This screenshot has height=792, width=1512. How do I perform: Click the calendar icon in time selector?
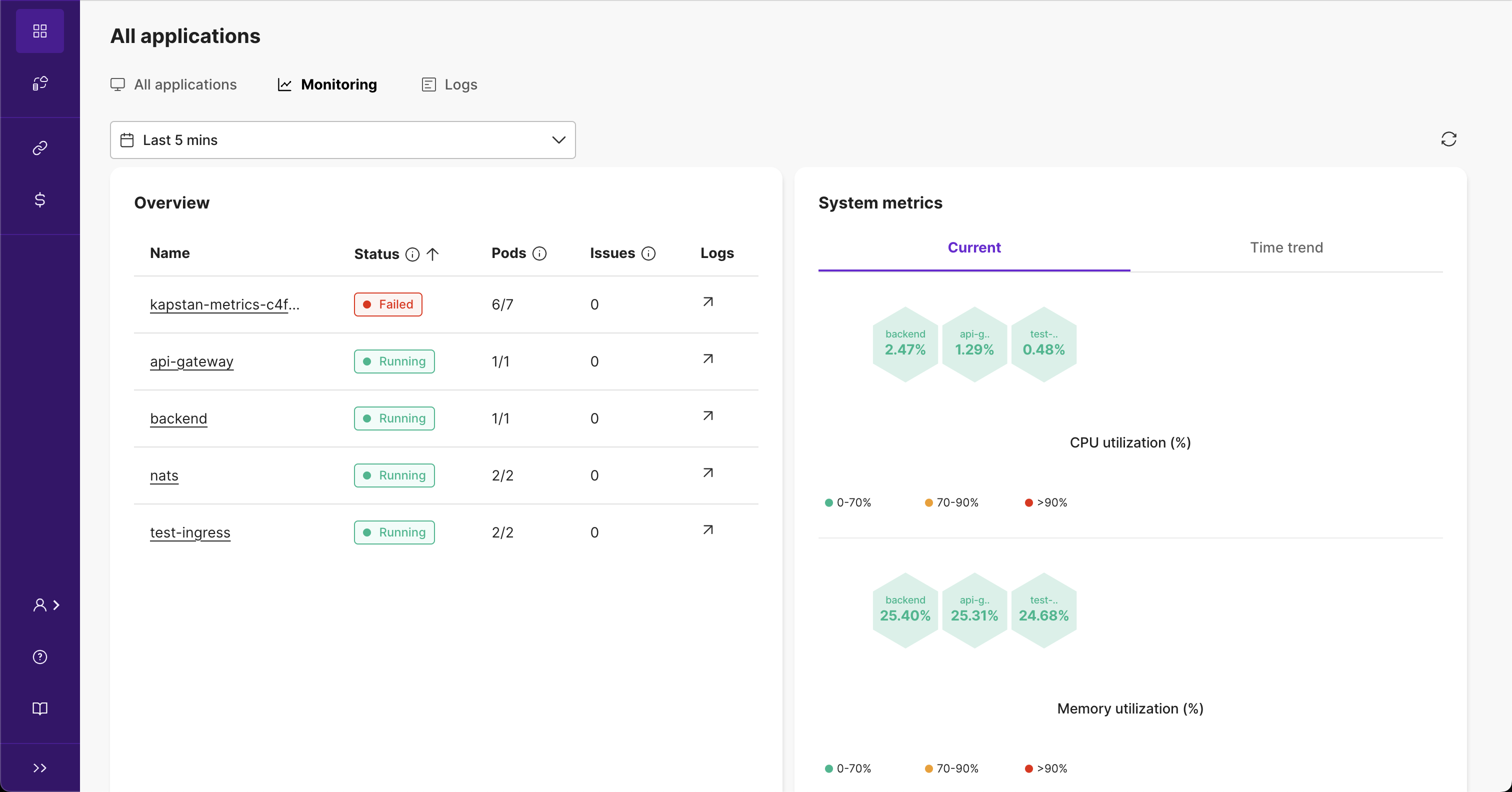click(127, 139)
